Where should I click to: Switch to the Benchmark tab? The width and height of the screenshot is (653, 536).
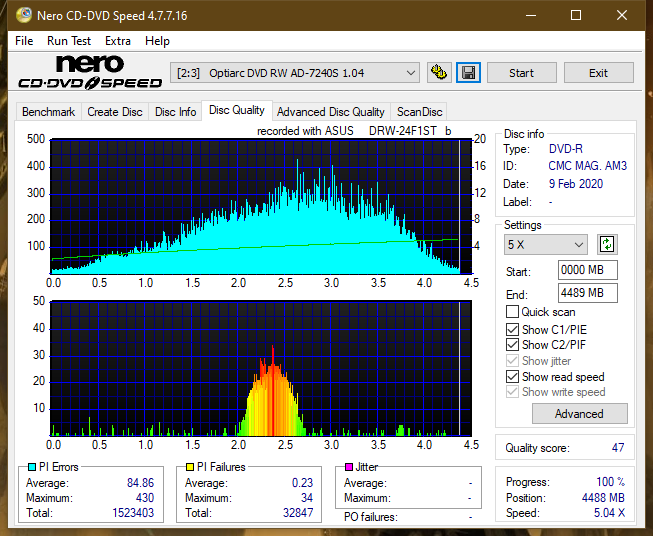[x=49, y=112]
